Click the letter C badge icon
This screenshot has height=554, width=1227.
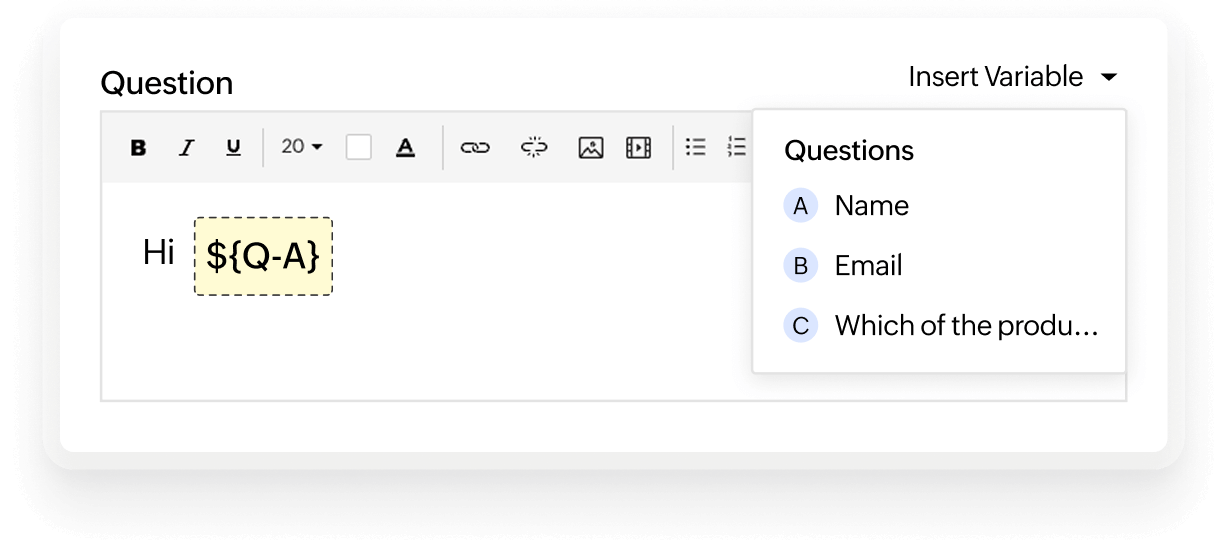(800, 326)
